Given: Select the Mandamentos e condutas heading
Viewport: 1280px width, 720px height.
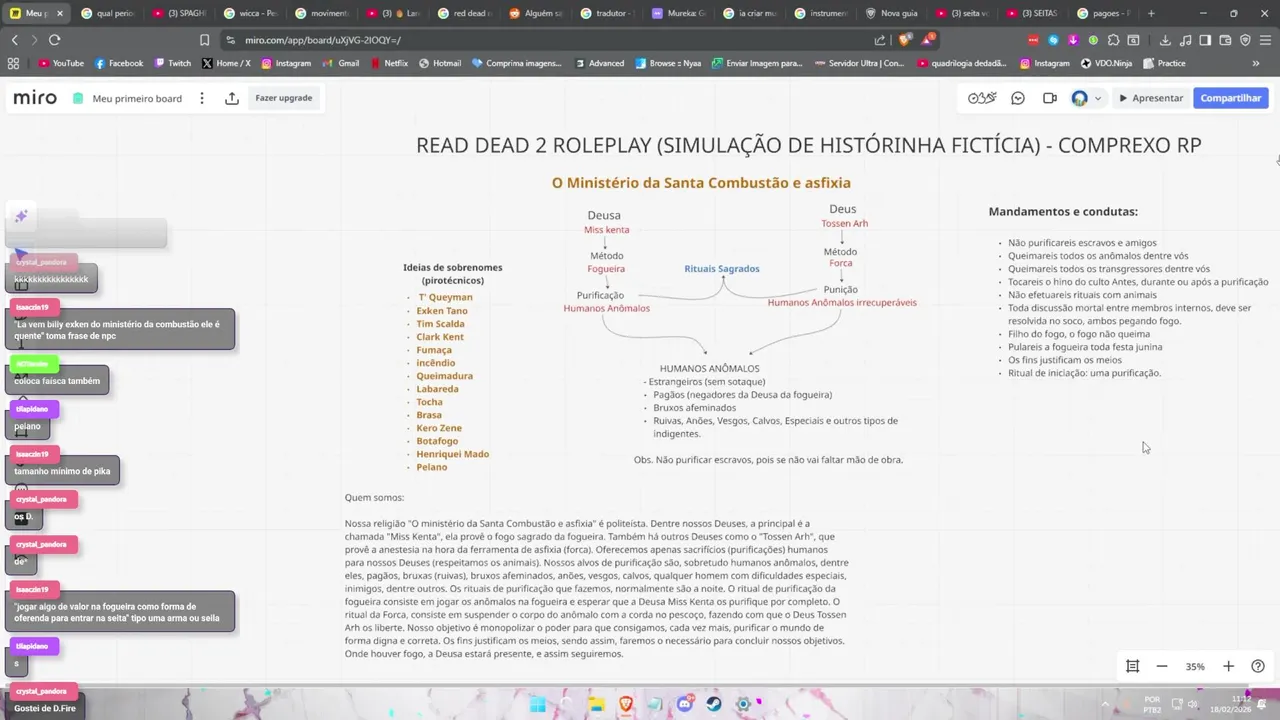Looking at the screenshot, I should (1063, 212).
